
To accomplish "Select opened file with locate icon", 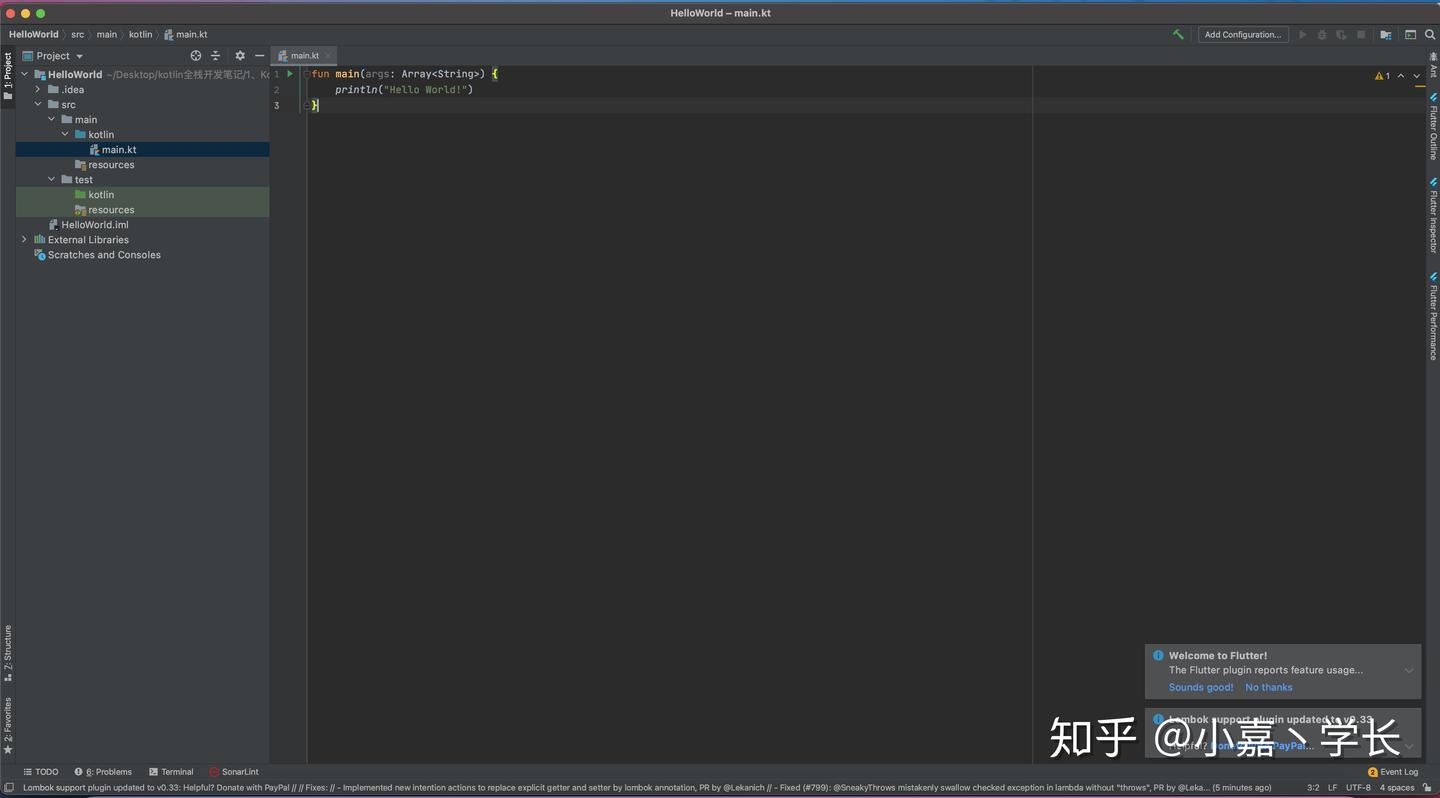I will click(x=196, y=55).
